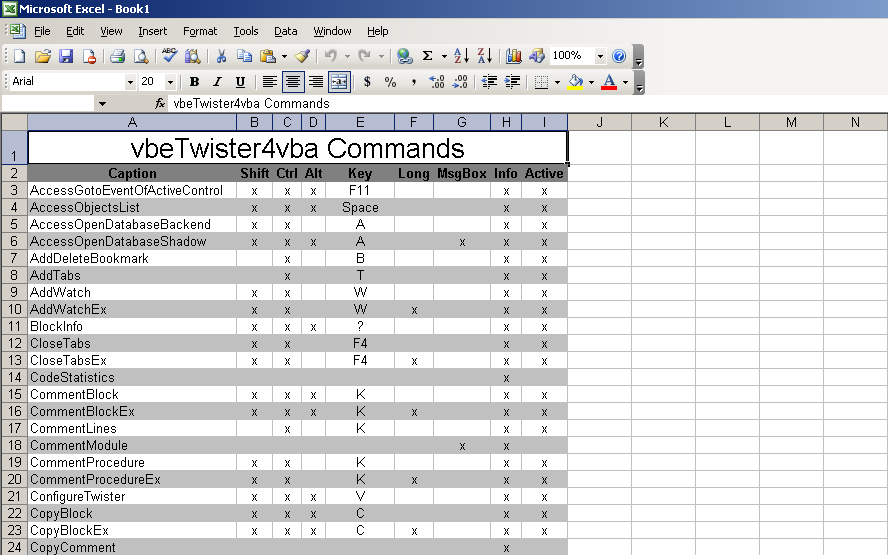This screenshot has width=888, height=555.
Task: Create a new blank workbook
Action: [x=20, y=56]
